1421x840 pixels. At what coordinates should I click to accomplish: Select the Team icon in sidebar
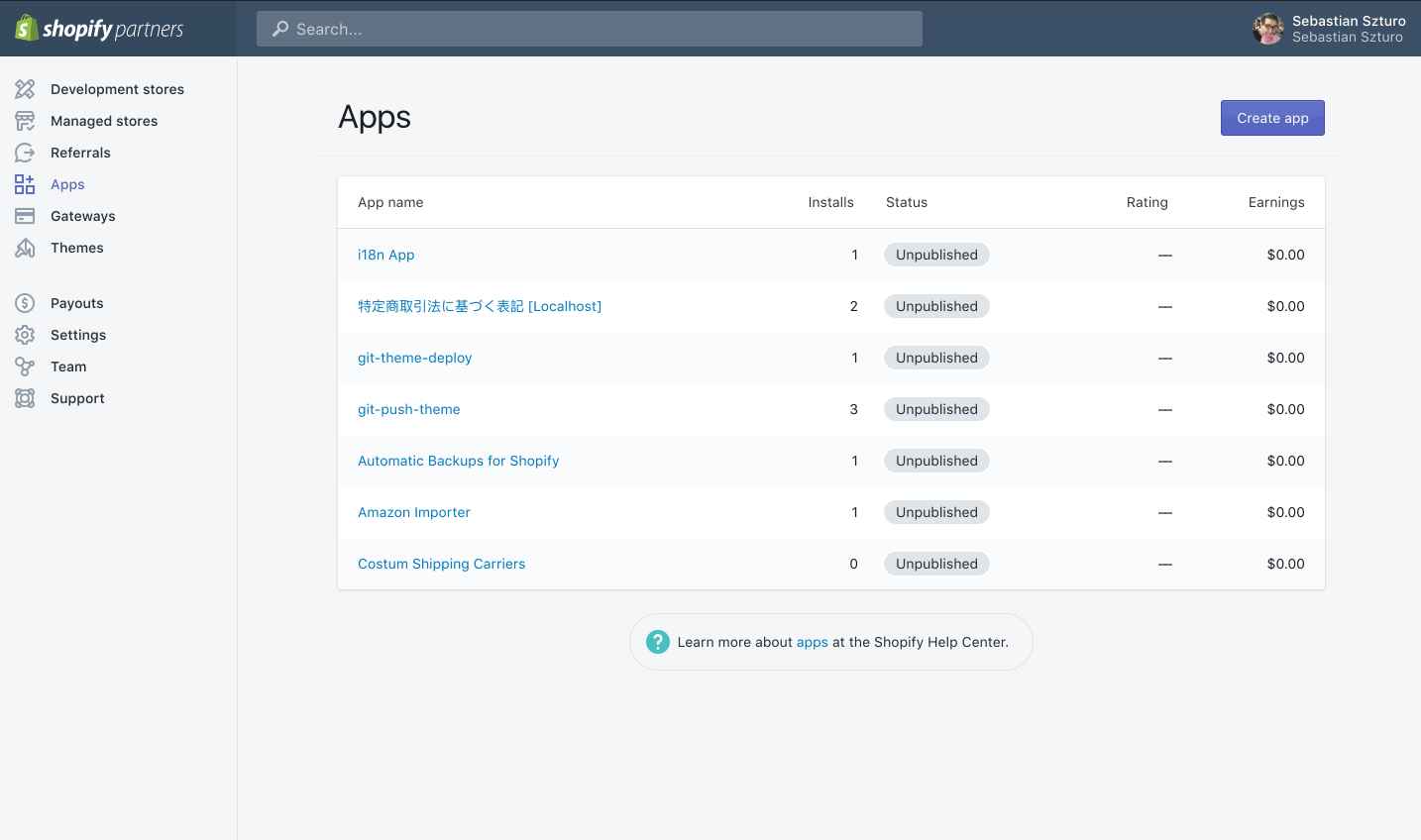tap(25, 366)
